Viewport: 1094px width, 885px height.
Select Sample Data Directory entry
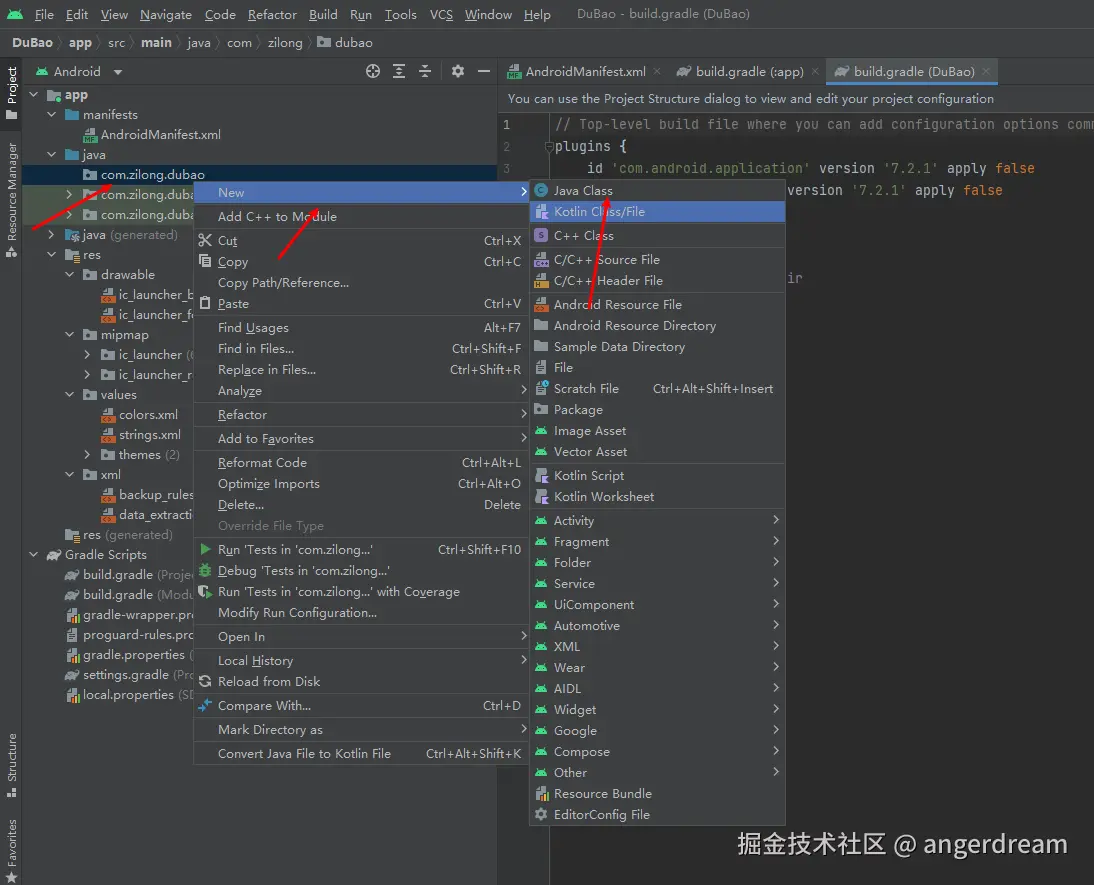click(657, 347)
